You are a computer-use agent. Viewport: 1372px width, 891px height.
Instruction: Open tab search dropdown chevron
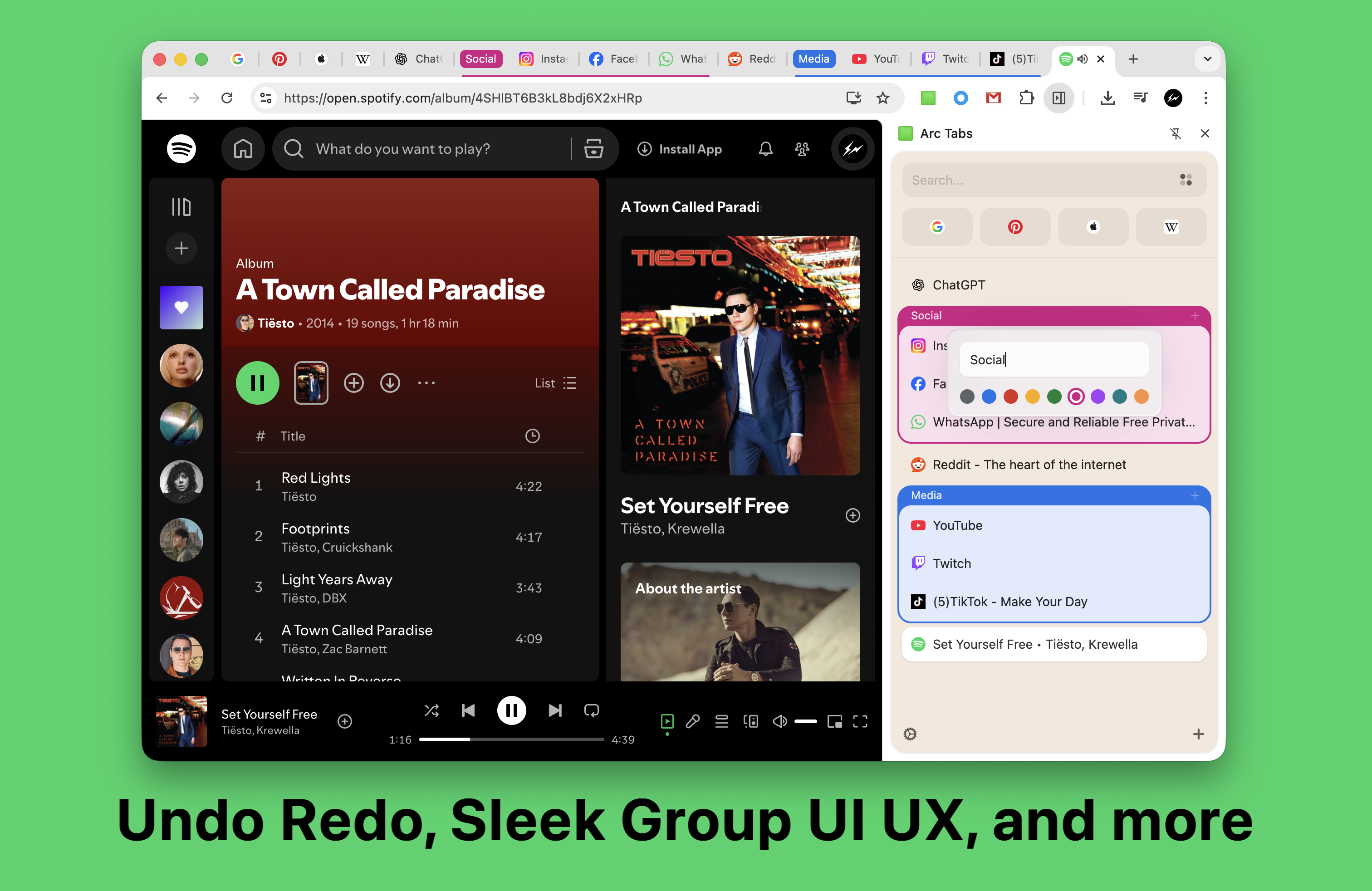1207,59
